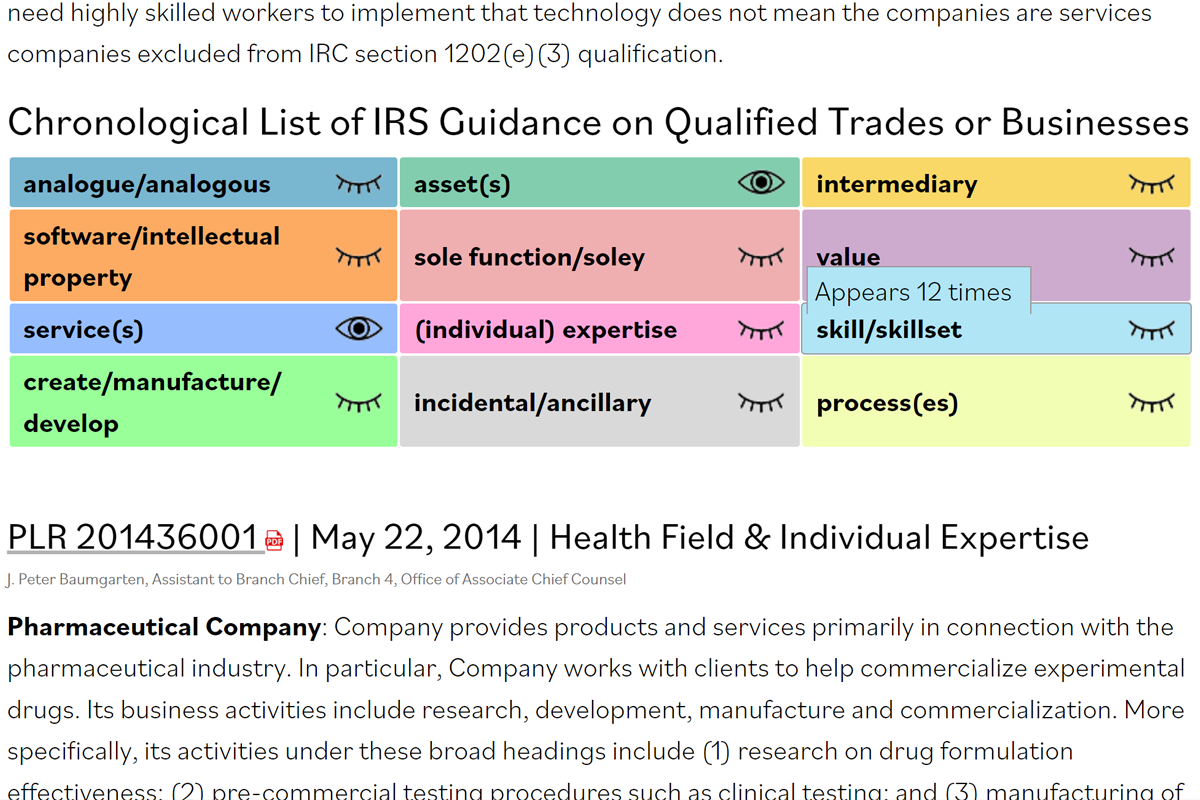
Task: Show occurrences using the "value" eye icon
Action: tap(1151, 255)
